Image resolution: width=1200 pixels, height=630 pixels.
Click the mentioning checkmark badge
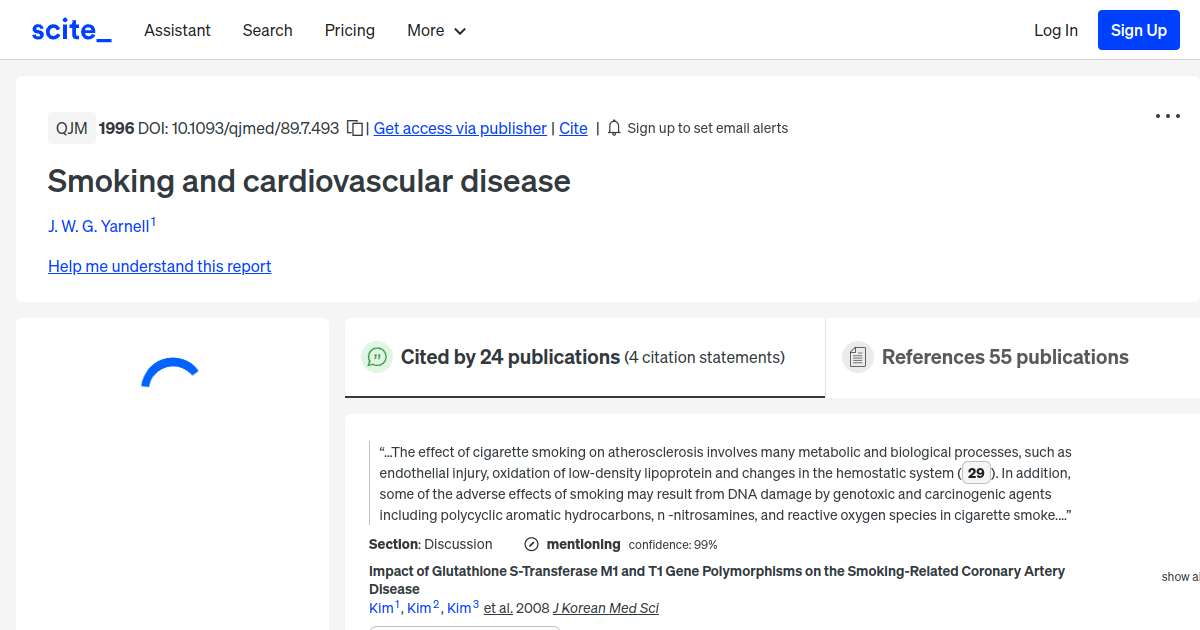point(529,544)
